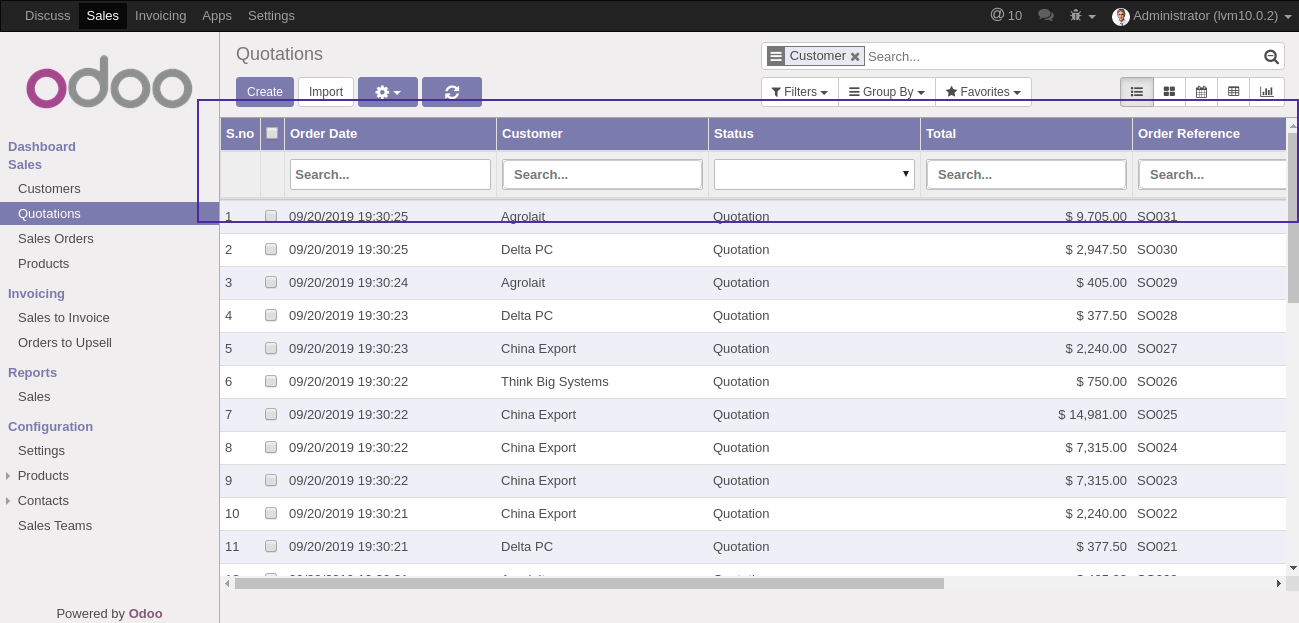Open the conversations chat bubble icon
The width and height of the screenshot is (1299, 623).
(1046, 16)
